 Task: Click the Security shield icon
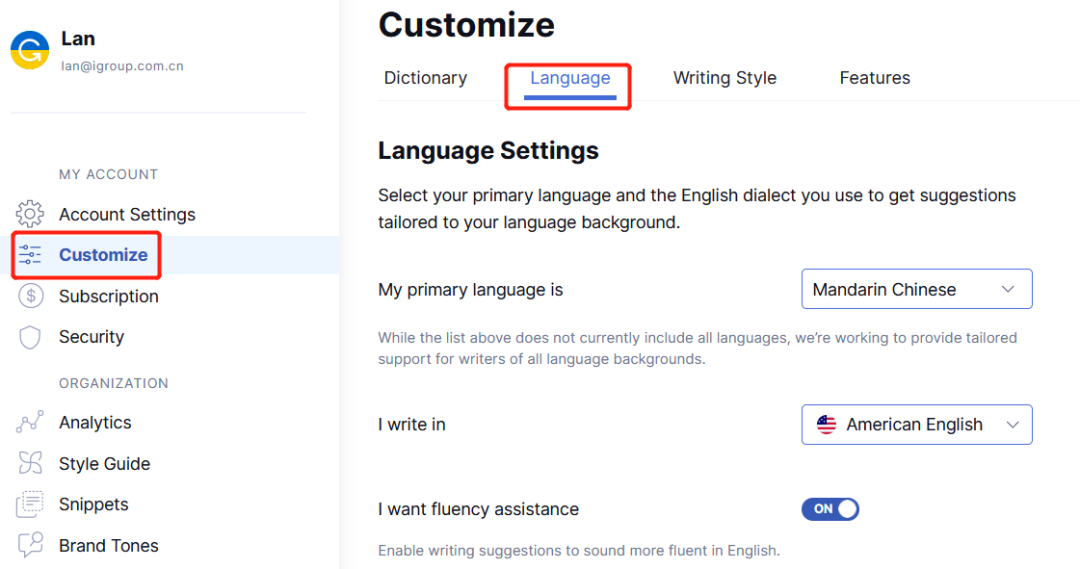tap(30, 337)
